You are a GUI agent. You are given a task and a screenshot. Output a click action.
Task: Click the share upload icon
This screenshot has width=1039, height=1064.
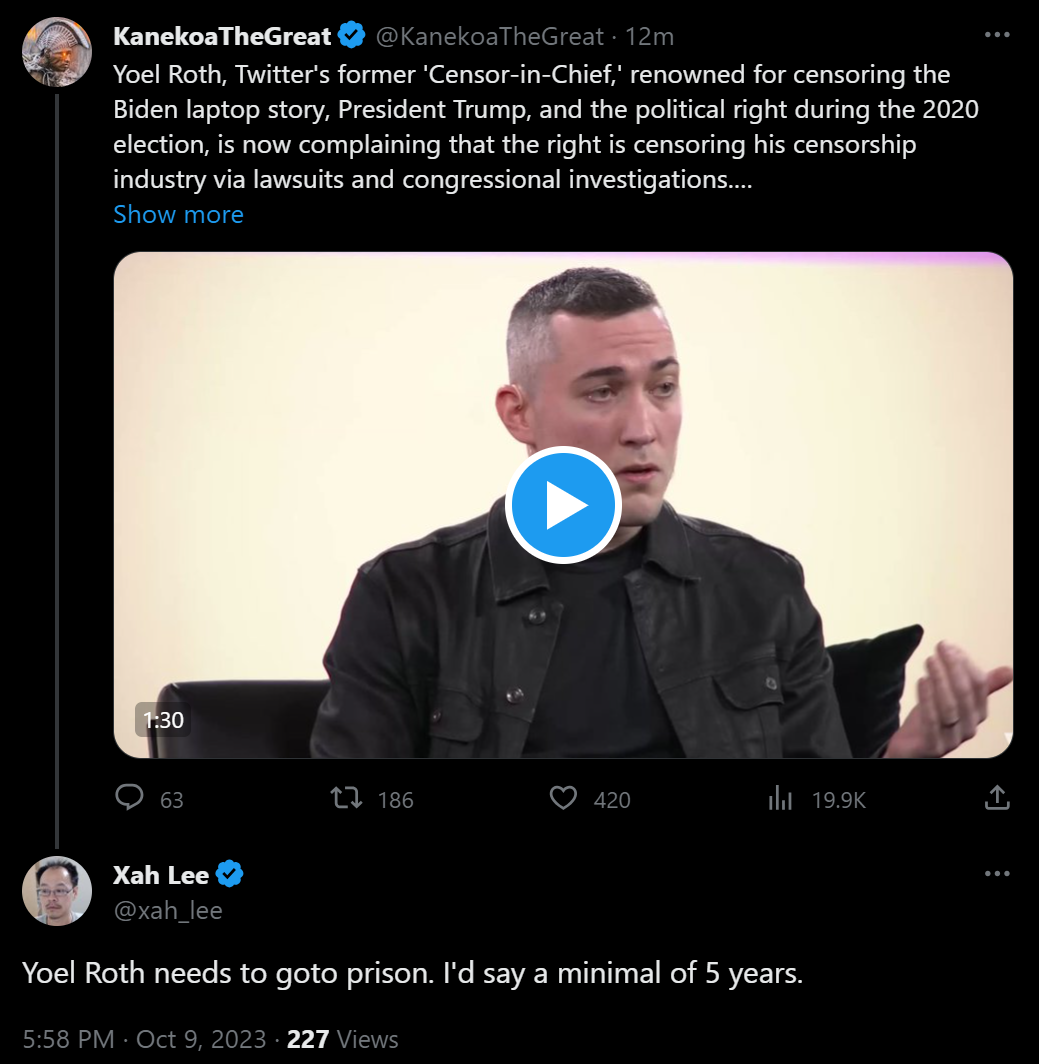[997, 797]
